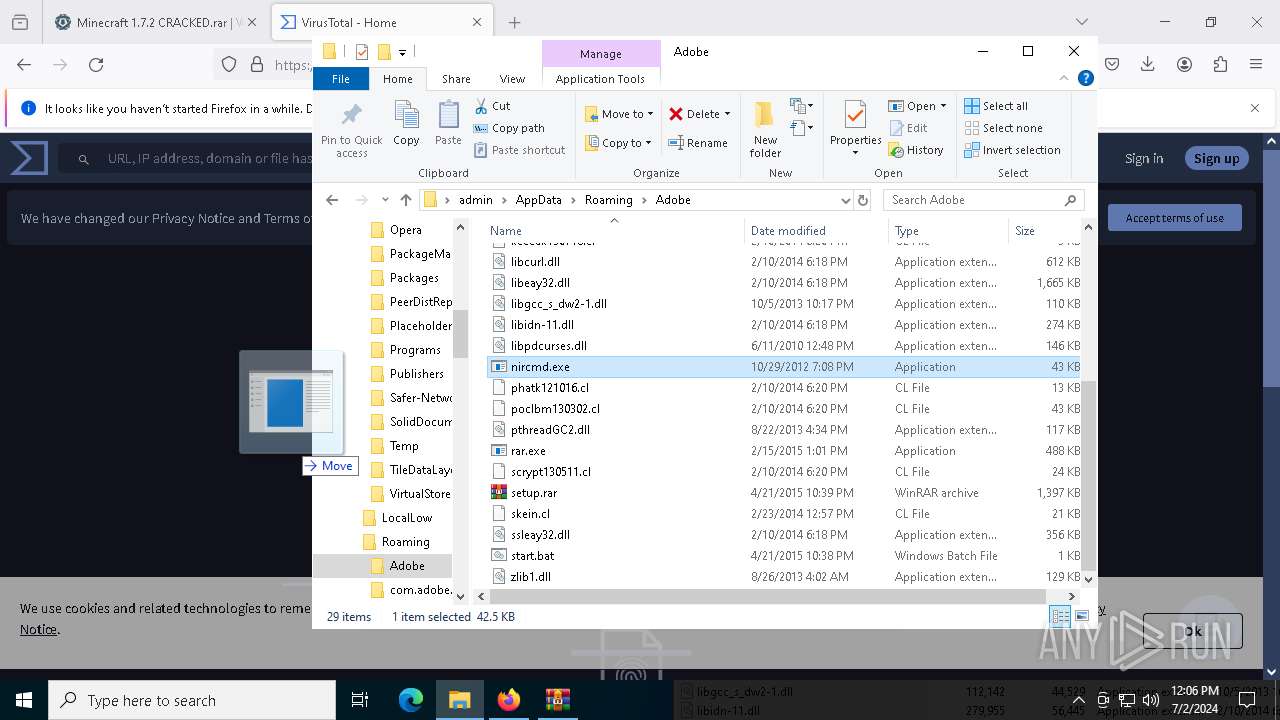This screenshot has width=1280, height=720.
Task: Select the Temp folder in the tree
Action: click(404, 446)
